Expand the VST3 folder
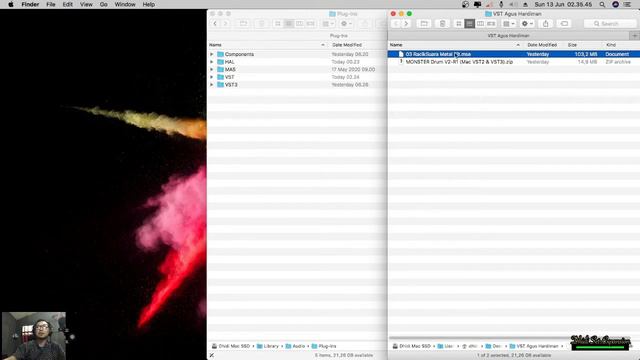 coord(211,85)
